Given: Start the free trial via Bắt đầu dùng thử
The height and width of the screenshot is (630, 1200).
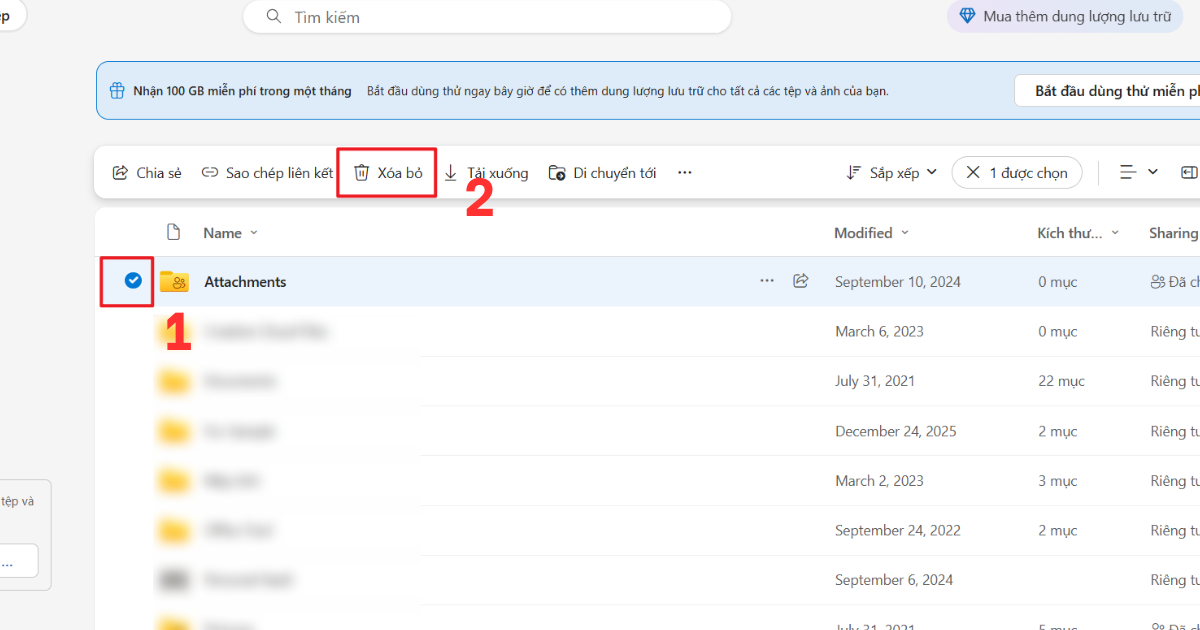Looking at the screenshot, I should pos(1107,91).
